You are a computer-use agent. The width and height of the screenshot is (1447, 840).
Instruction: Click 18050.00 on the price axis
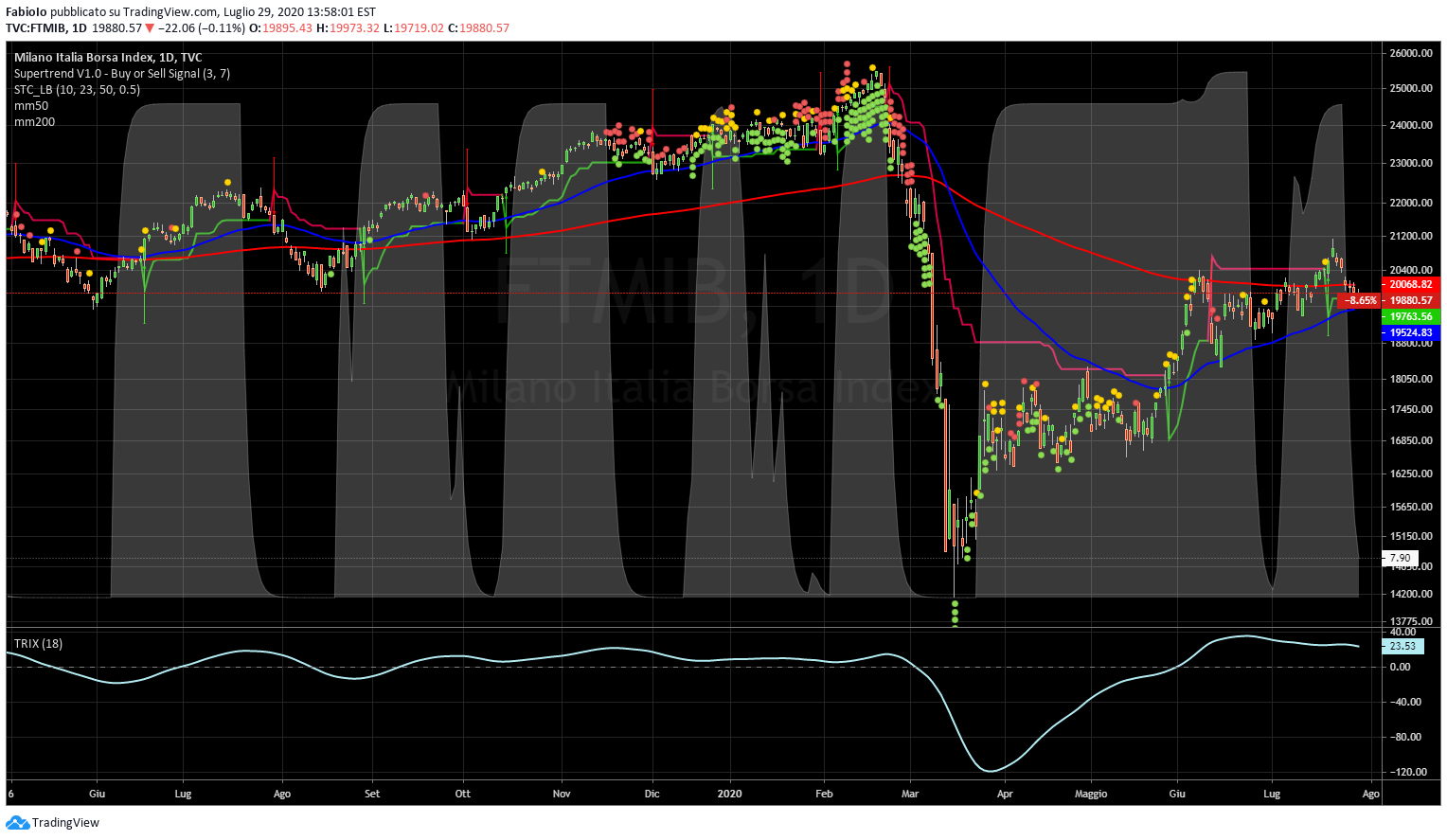1411,379
